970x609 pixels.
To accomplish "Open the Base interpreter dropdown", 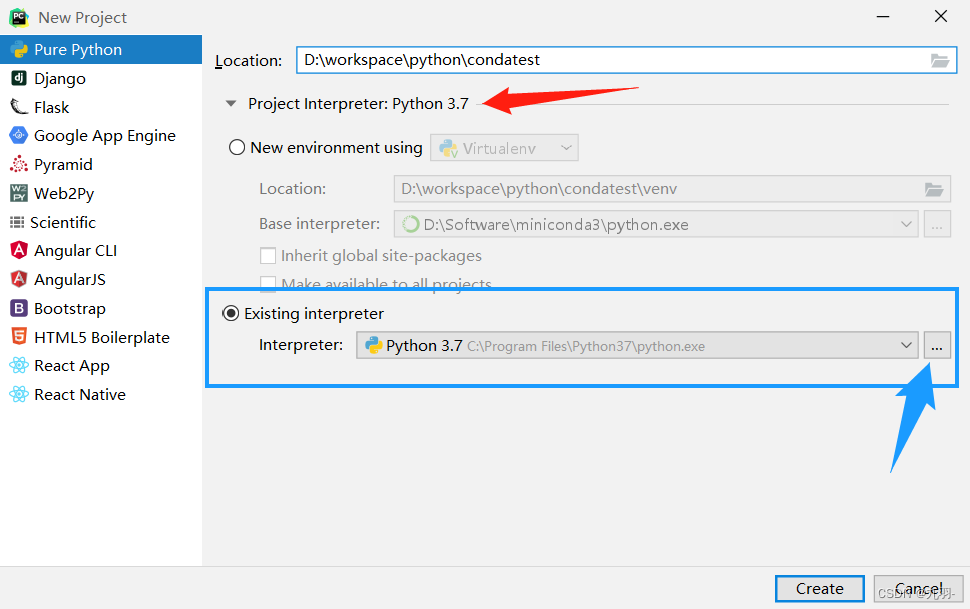I will [657, 224].
